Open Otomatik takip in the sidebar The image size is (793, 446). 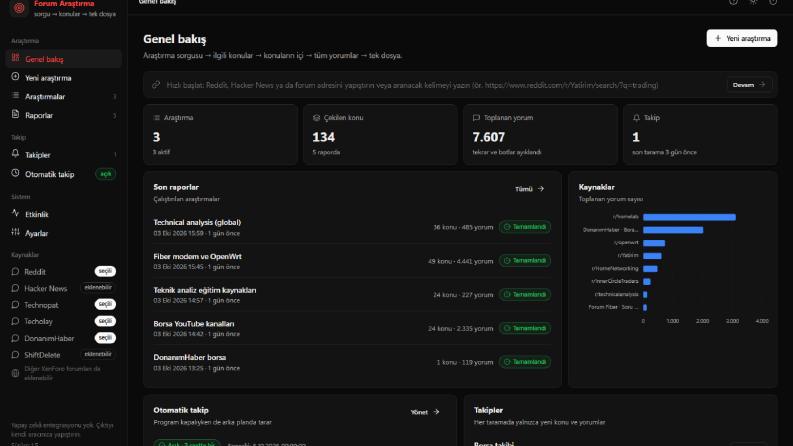tap(64, 174)
